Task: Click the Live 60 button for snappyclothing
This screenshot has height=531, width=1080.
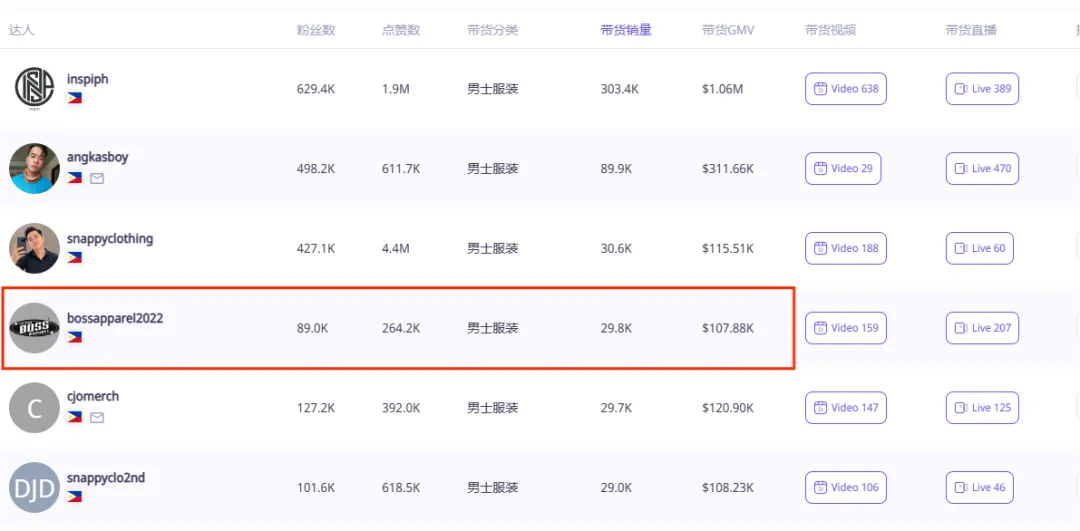Action: [x=979, y=248]
